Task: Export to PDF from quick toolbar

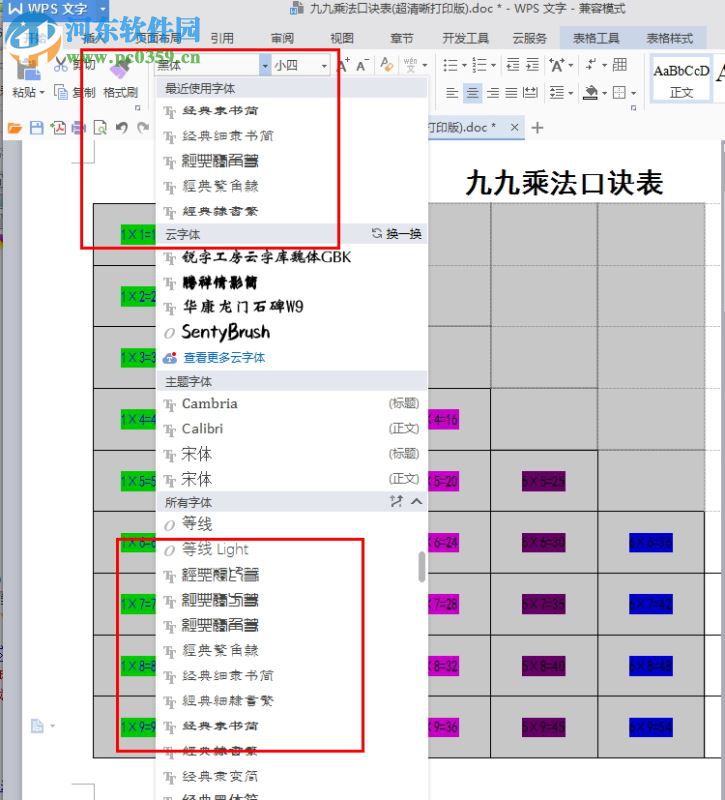Action: pyautogui.click(x=58, y=128)
